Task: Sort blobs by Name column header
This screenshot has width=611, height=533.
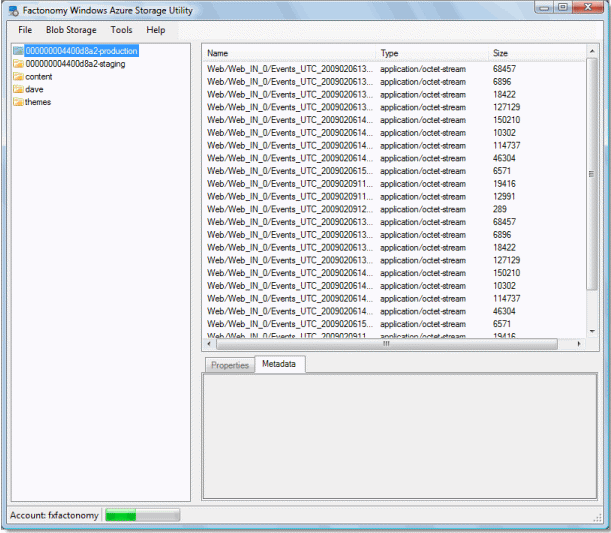Action: 289,53
